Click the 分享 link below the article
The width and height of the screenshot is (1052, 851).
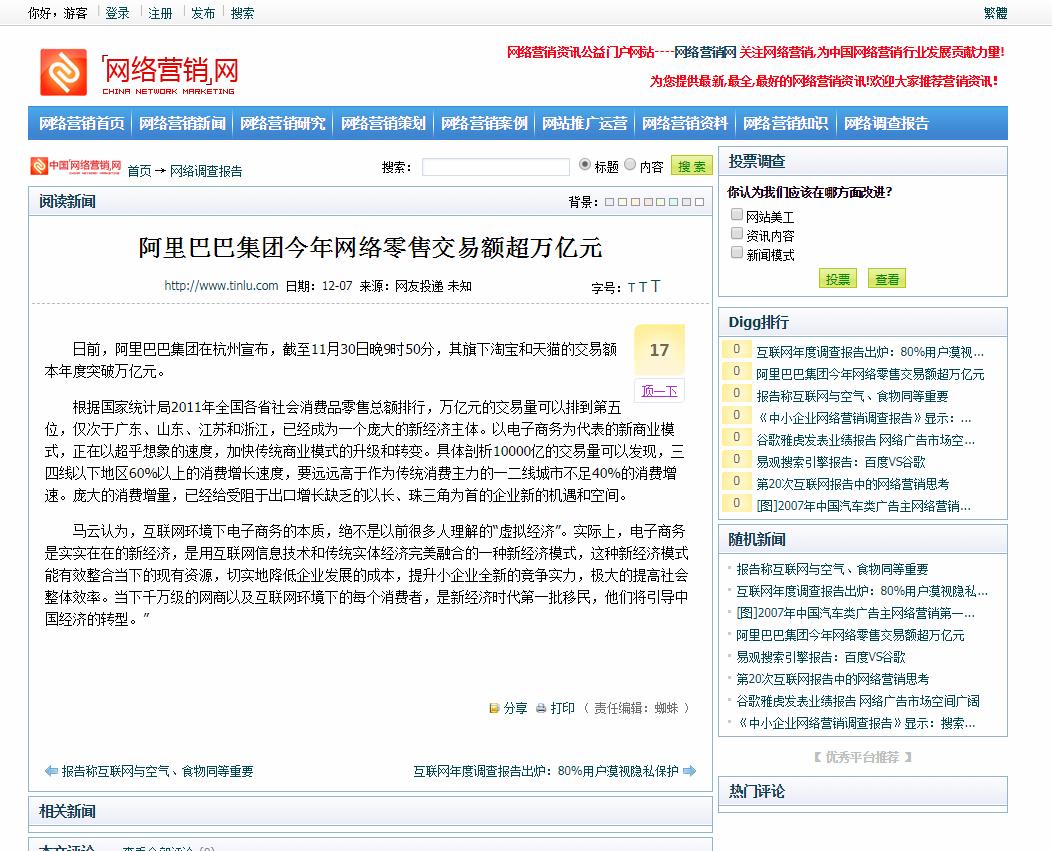pos(515,708)
